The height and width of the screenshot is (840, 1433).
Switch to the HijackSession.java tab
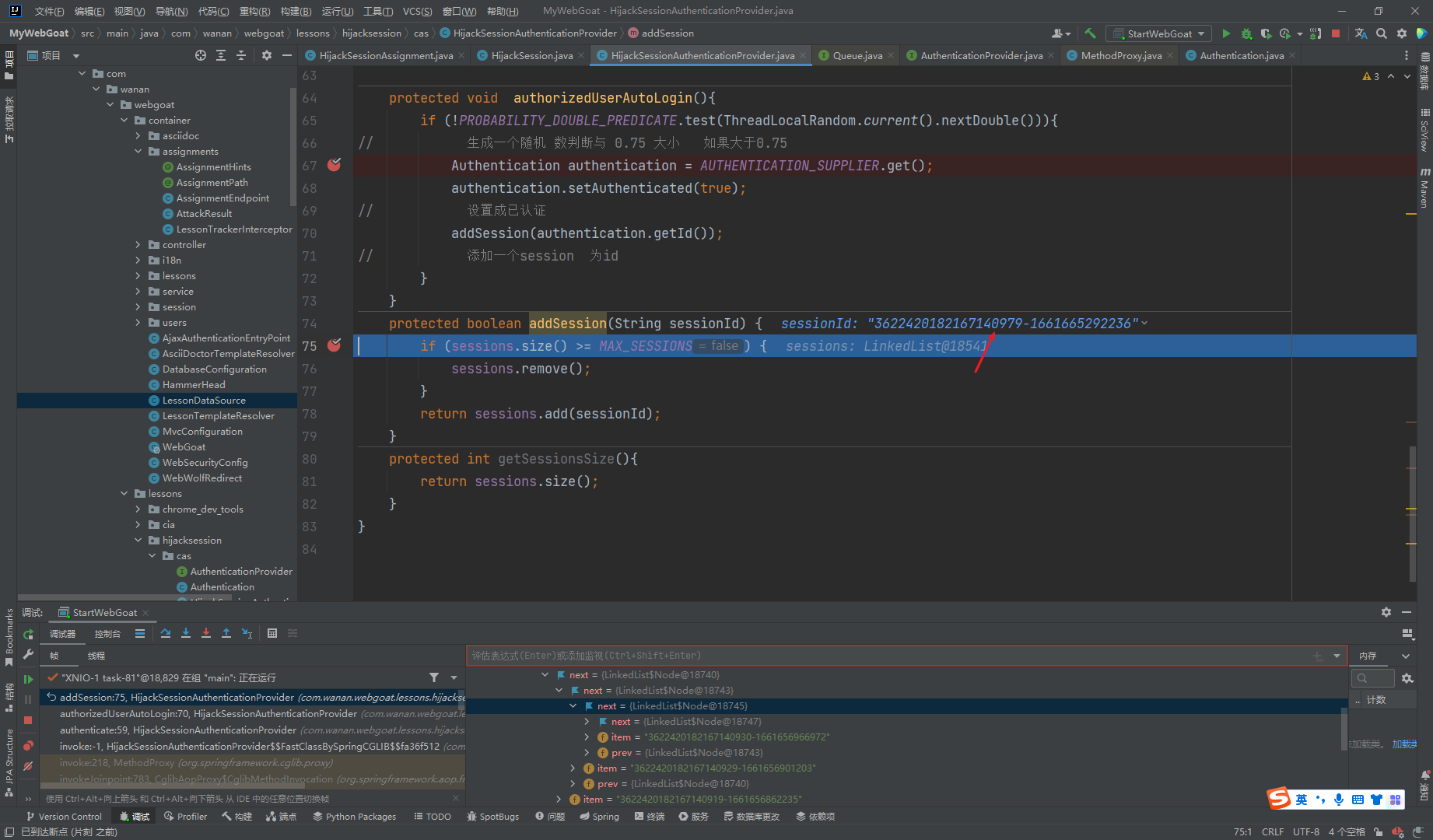coord(532,55)
